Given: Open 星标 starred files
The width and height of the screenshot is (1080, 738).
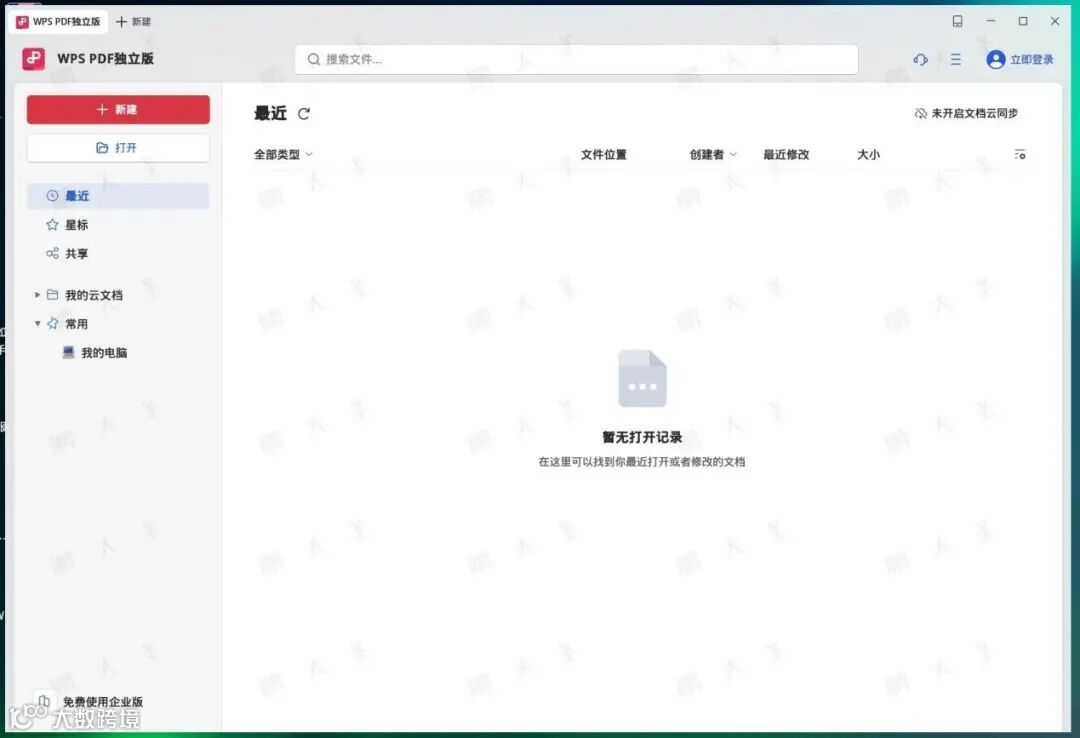Looking at the screenshot, I should 76,225.
